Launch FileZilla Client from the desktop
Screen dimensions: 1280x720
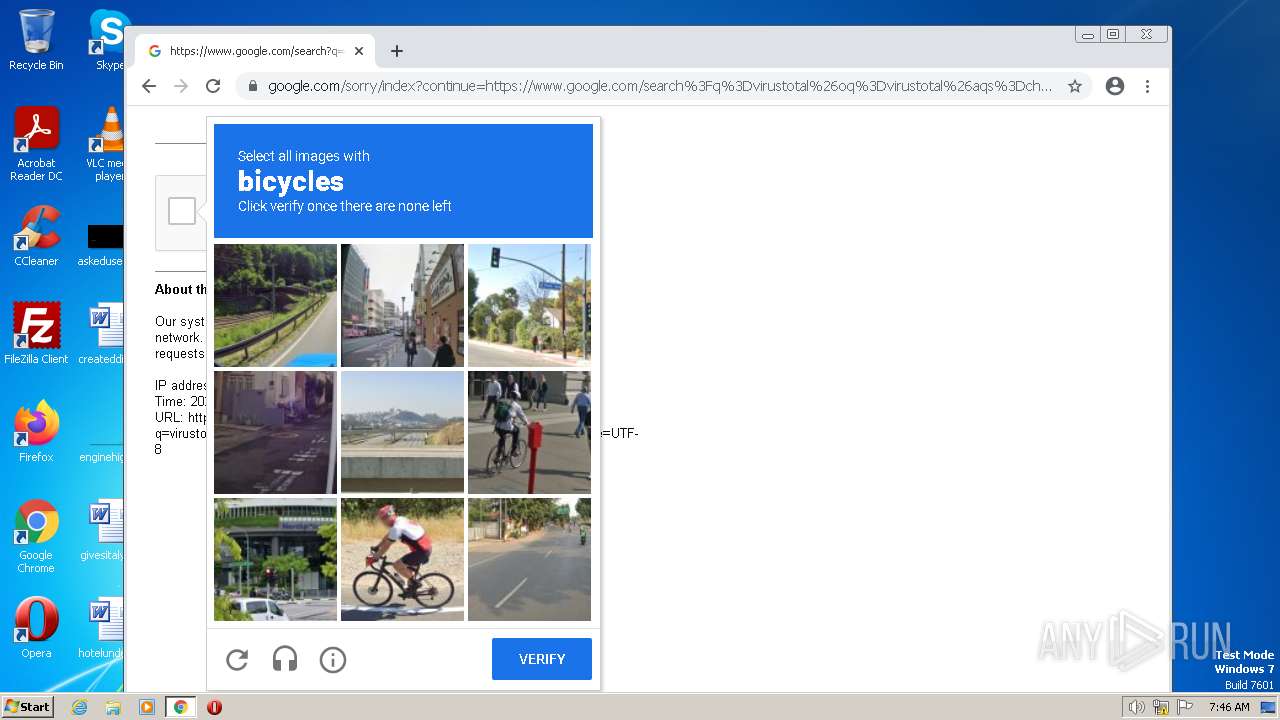pyautogui.click(x=36, y=333)
